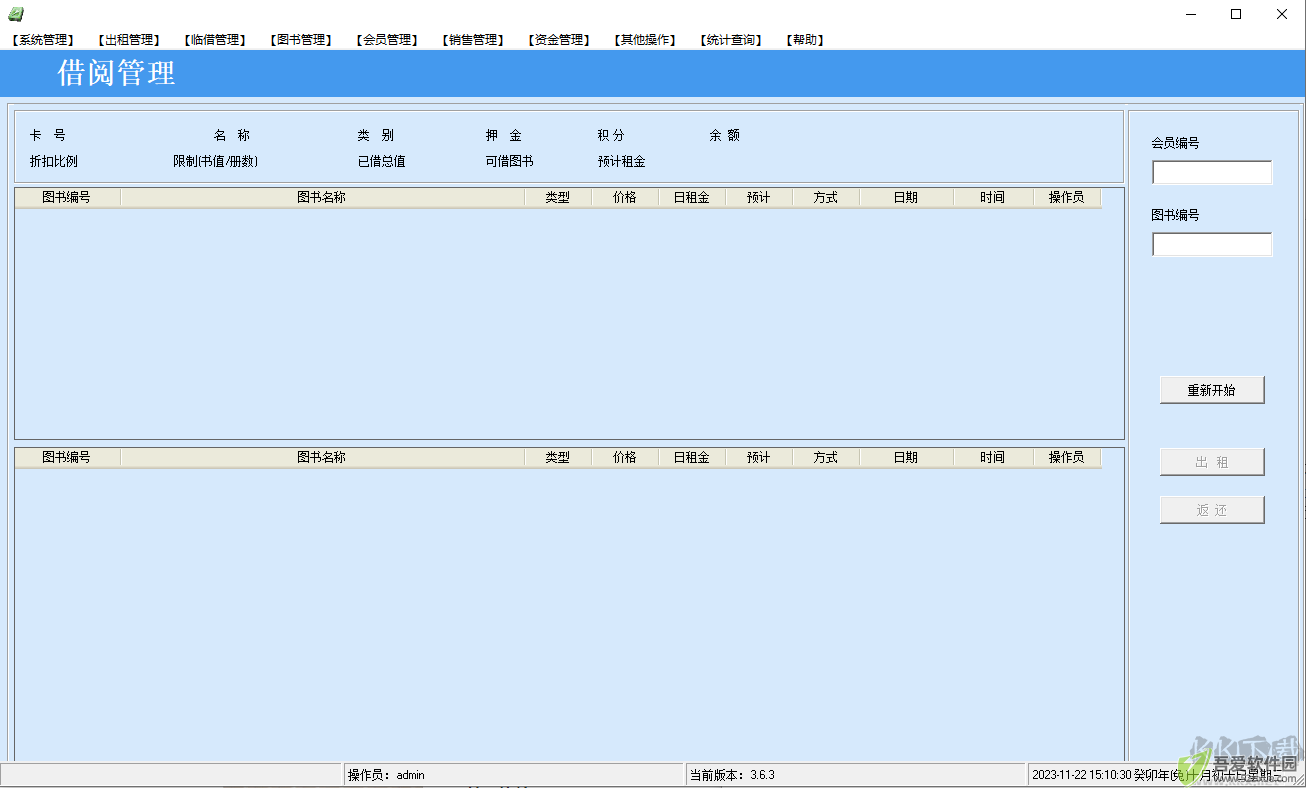Click the 重新开始 button
The height and width of the screenshot is (788, 1306).
click(x=1212, y=390)
